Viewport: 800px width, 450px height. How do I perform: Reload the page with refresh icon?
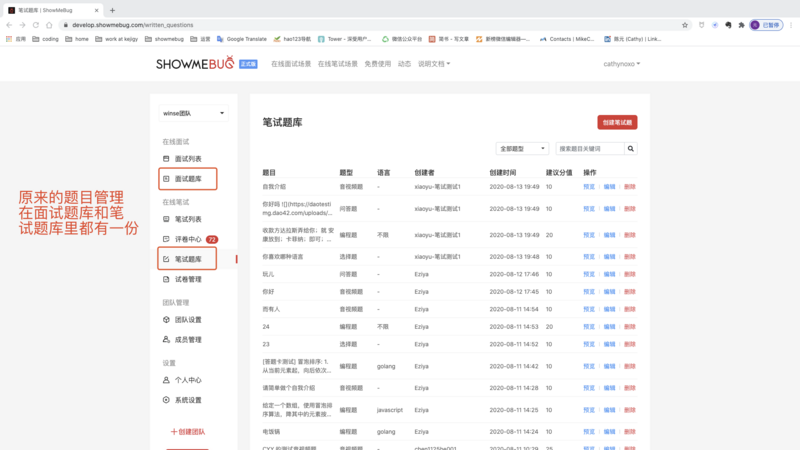coord(36,25)
